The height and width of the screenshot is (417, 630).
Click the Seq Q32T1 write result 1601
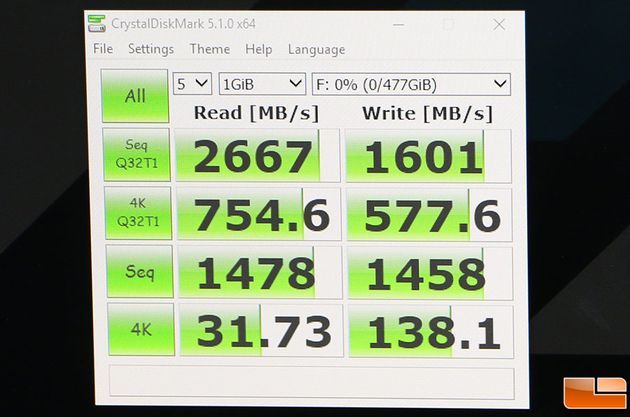(x=429, y=156)
